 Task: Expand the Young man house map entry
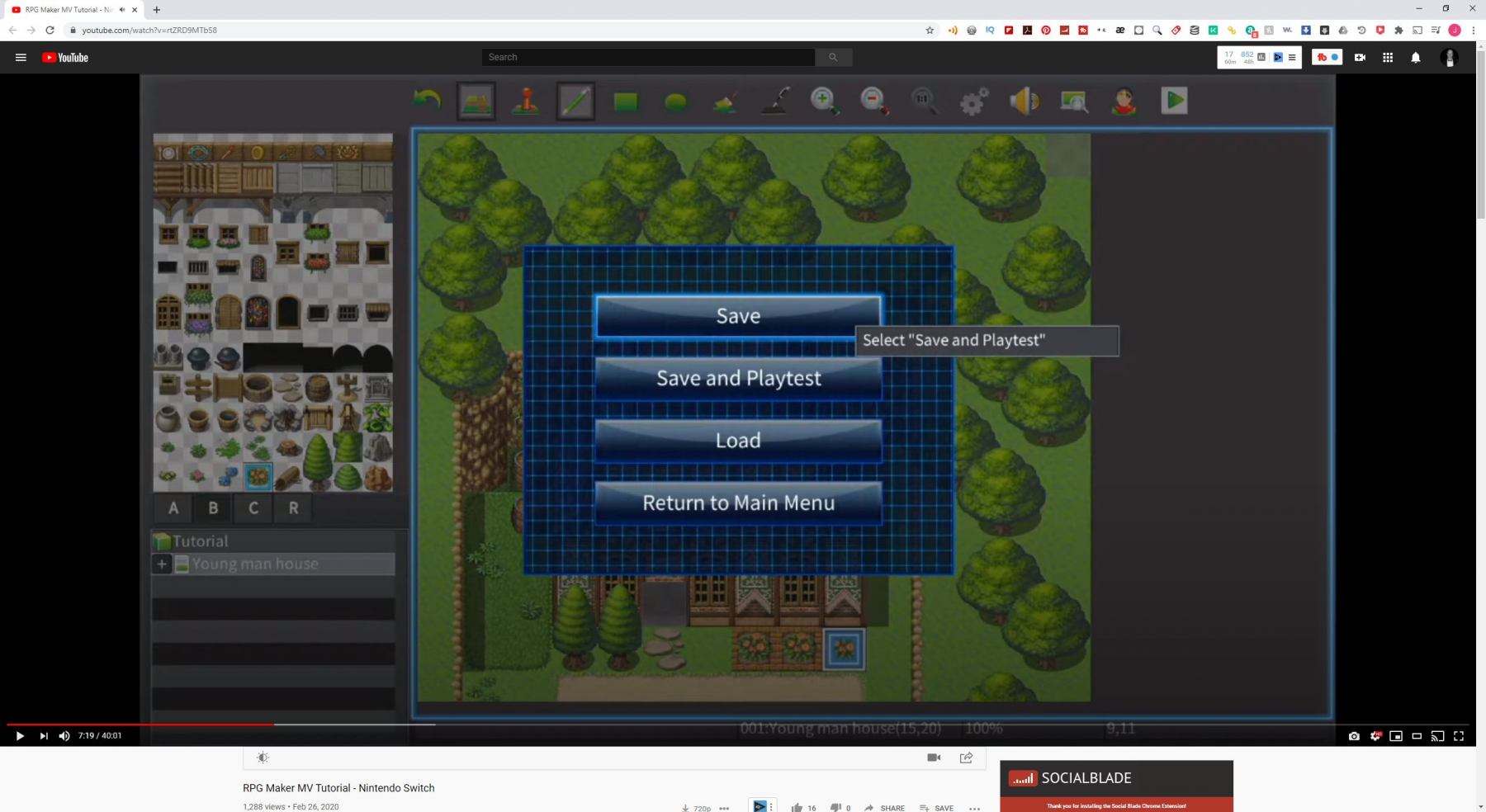pos(162,564)
